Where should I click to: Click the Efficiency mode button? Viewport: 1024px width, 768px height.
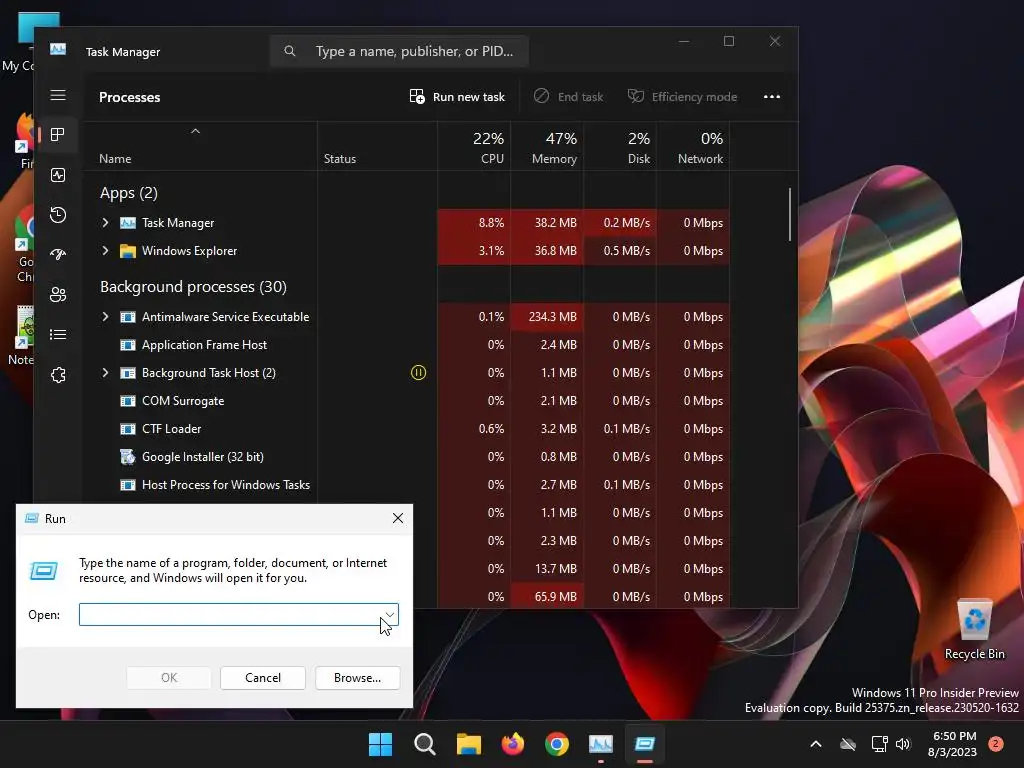tap(682, 97)
